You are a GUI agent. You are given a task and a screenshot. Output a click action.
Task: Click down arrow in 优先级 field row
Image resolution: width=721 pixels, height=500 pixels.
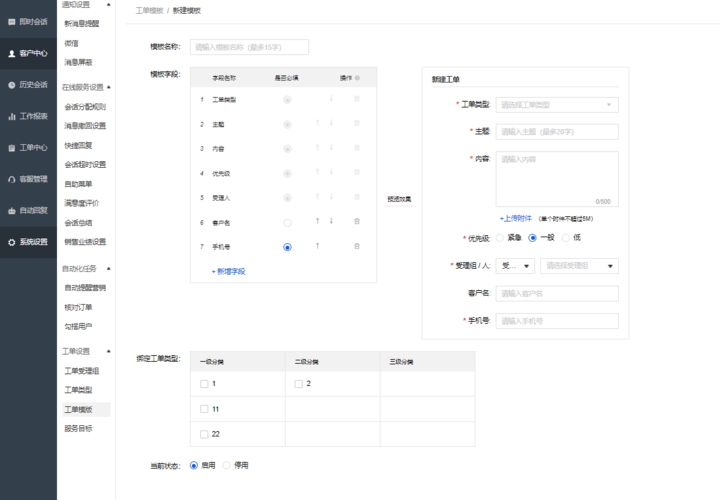pos(331,172)
